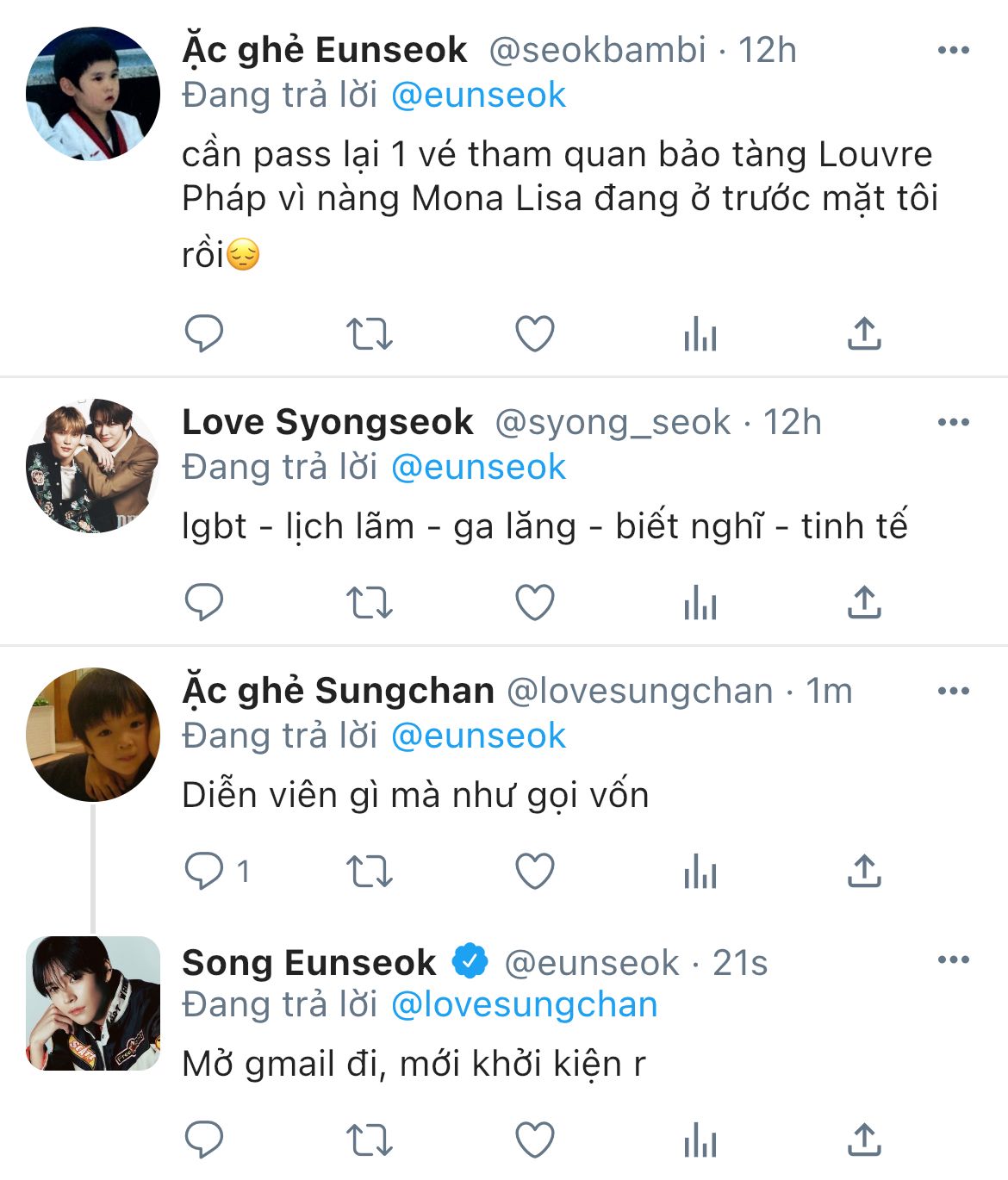Retweet the Love Syongseok tweet
This screenshot has height=1180, width=1008.
[369, 603]
